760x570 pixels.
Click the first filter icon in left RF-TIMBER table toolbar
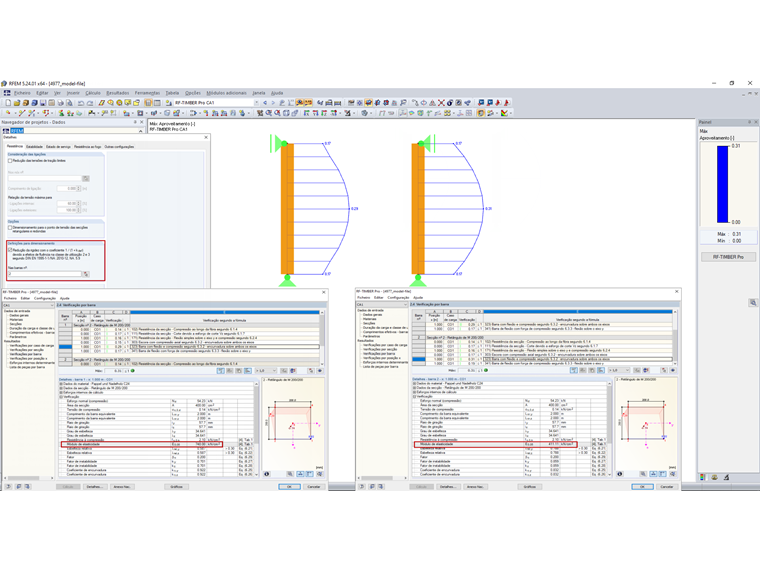[221, 371]
